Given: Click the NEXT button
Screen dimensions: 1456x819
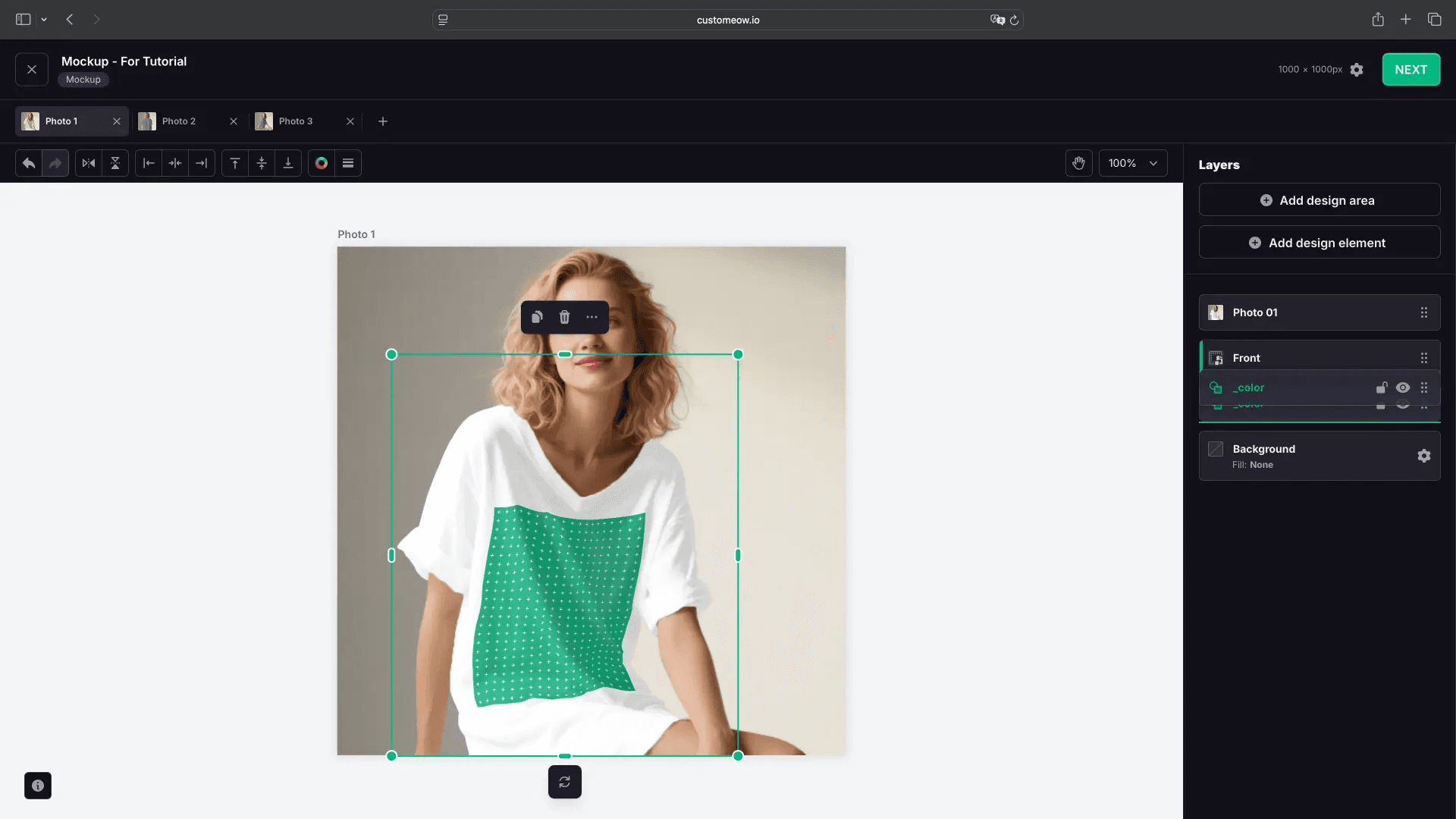Looking at the screenshot, I should [1410, 70].
